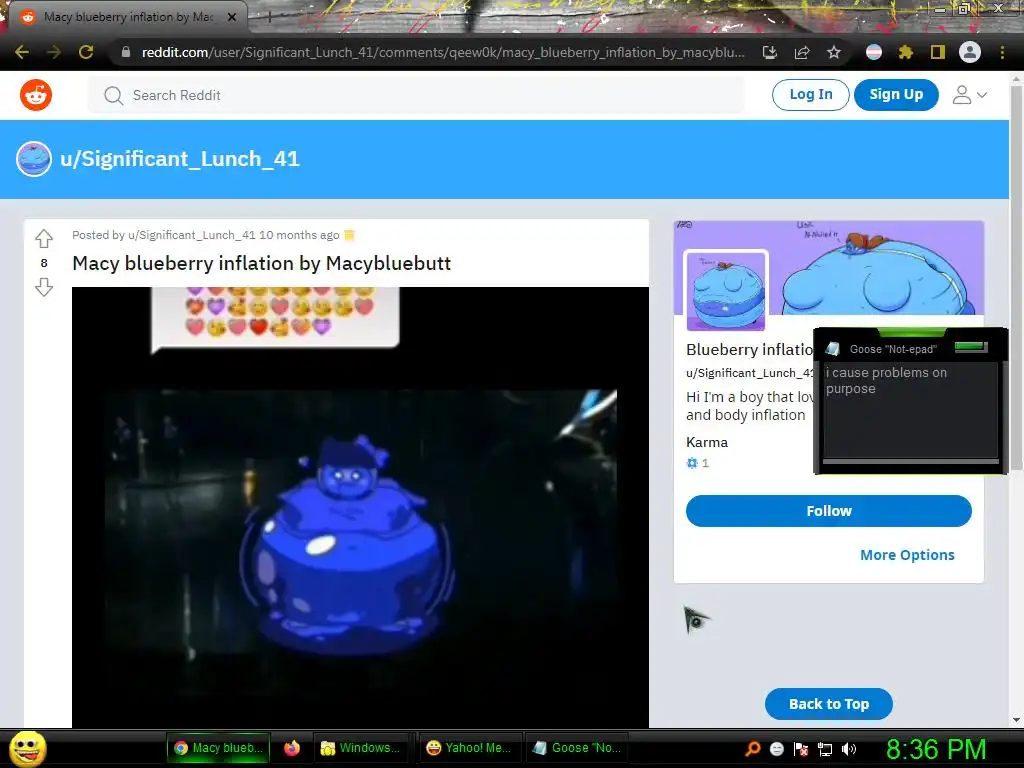Click the yellow post note icon
The height and width of the screenshot is (768, 1024).
pos(349,235)
